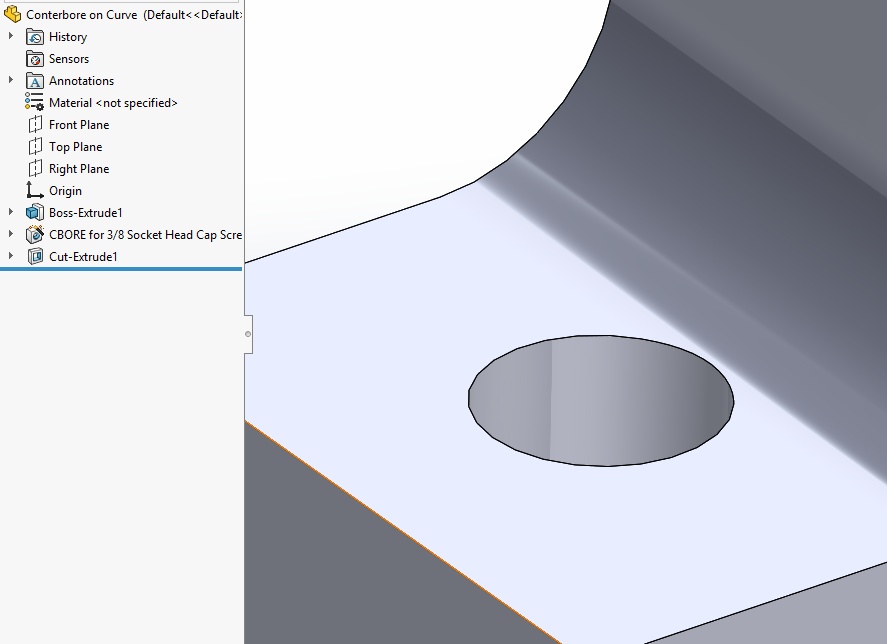Image resolution: width=887 pixels, height=644 pixels.
Task: Click the Sensors folder icon
Action: [35, 59]
